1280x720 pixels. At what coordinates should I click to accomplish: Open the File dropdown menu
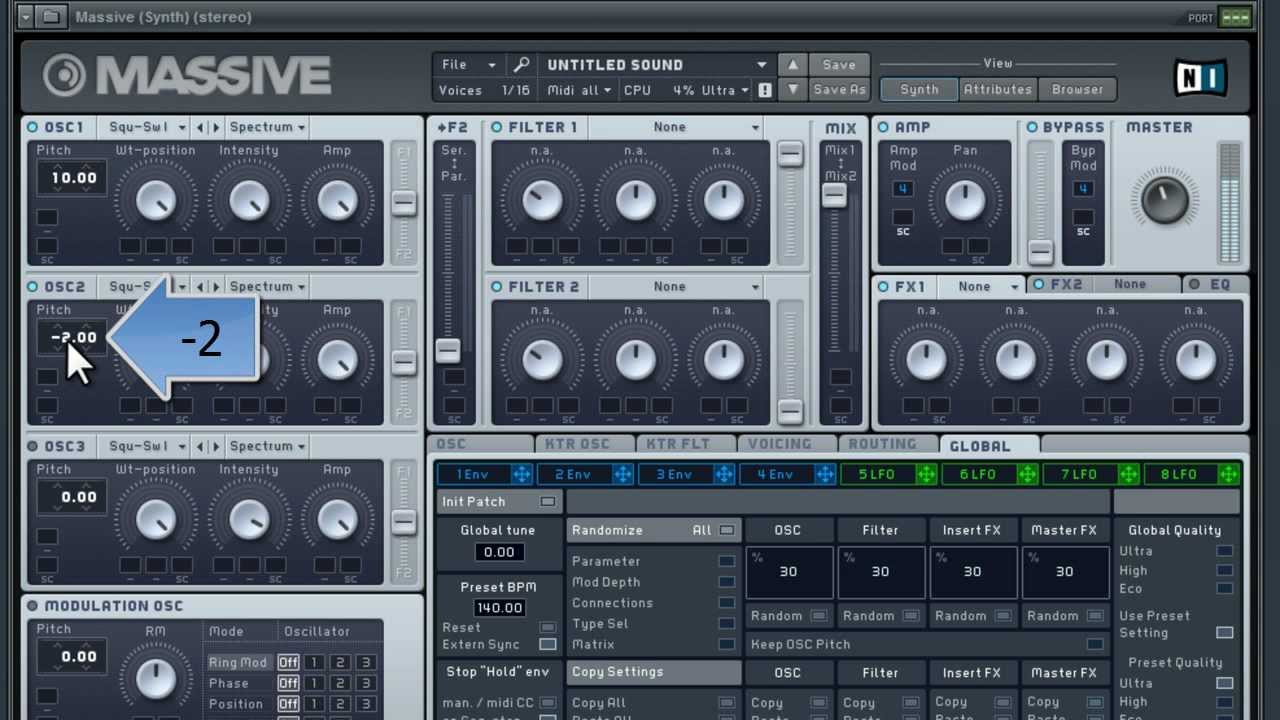pos(469,64)
